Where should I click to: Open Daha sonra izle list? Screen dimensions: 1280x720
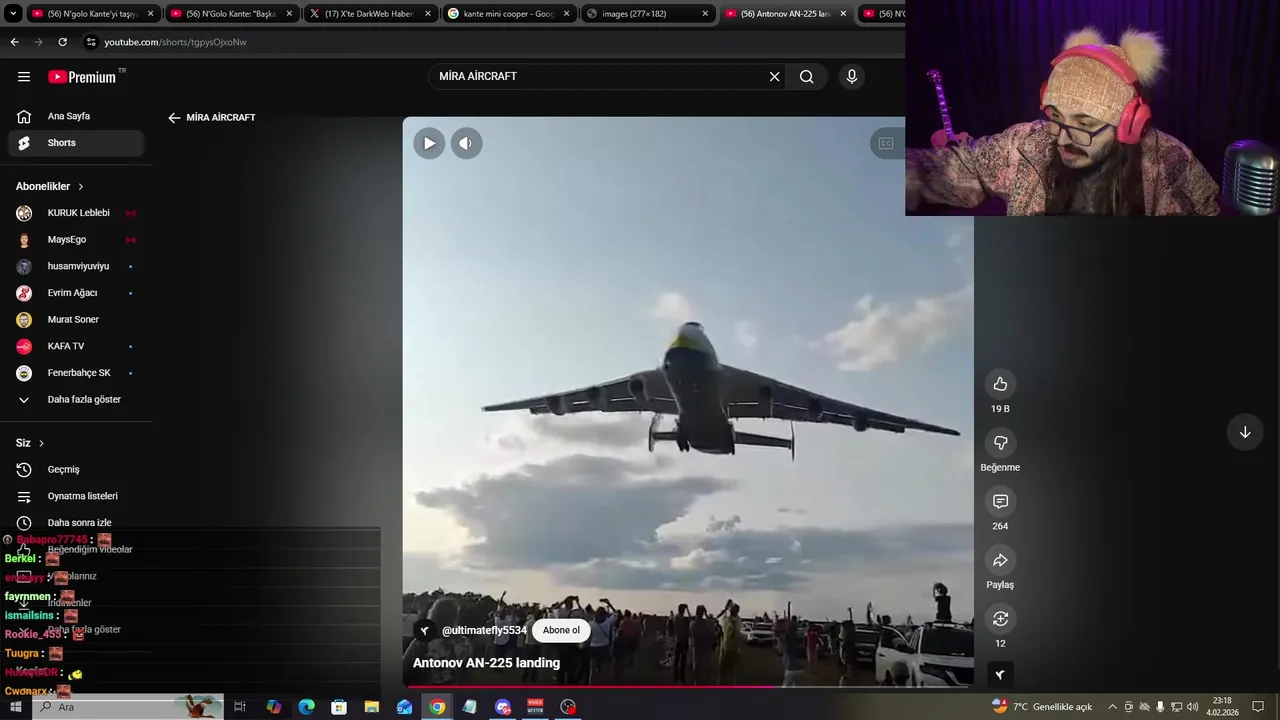coord(76,523)
